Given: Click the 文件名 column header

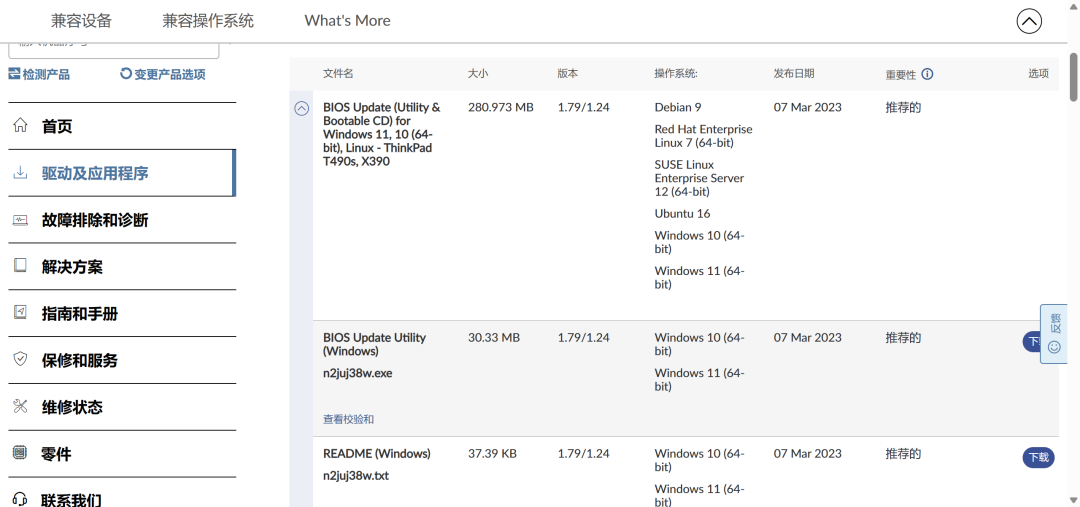Looking at the screenshot, I should pos(338,74).
